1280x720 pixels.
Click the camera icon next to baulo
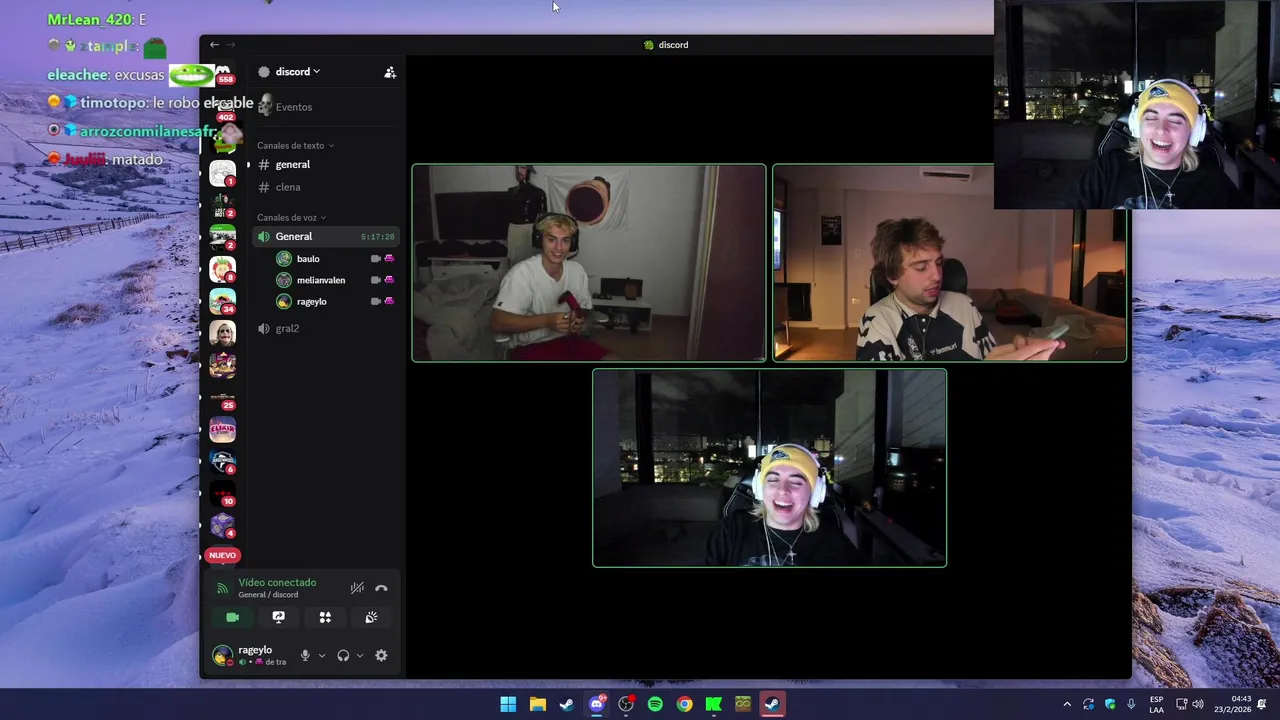coord(376,259)
